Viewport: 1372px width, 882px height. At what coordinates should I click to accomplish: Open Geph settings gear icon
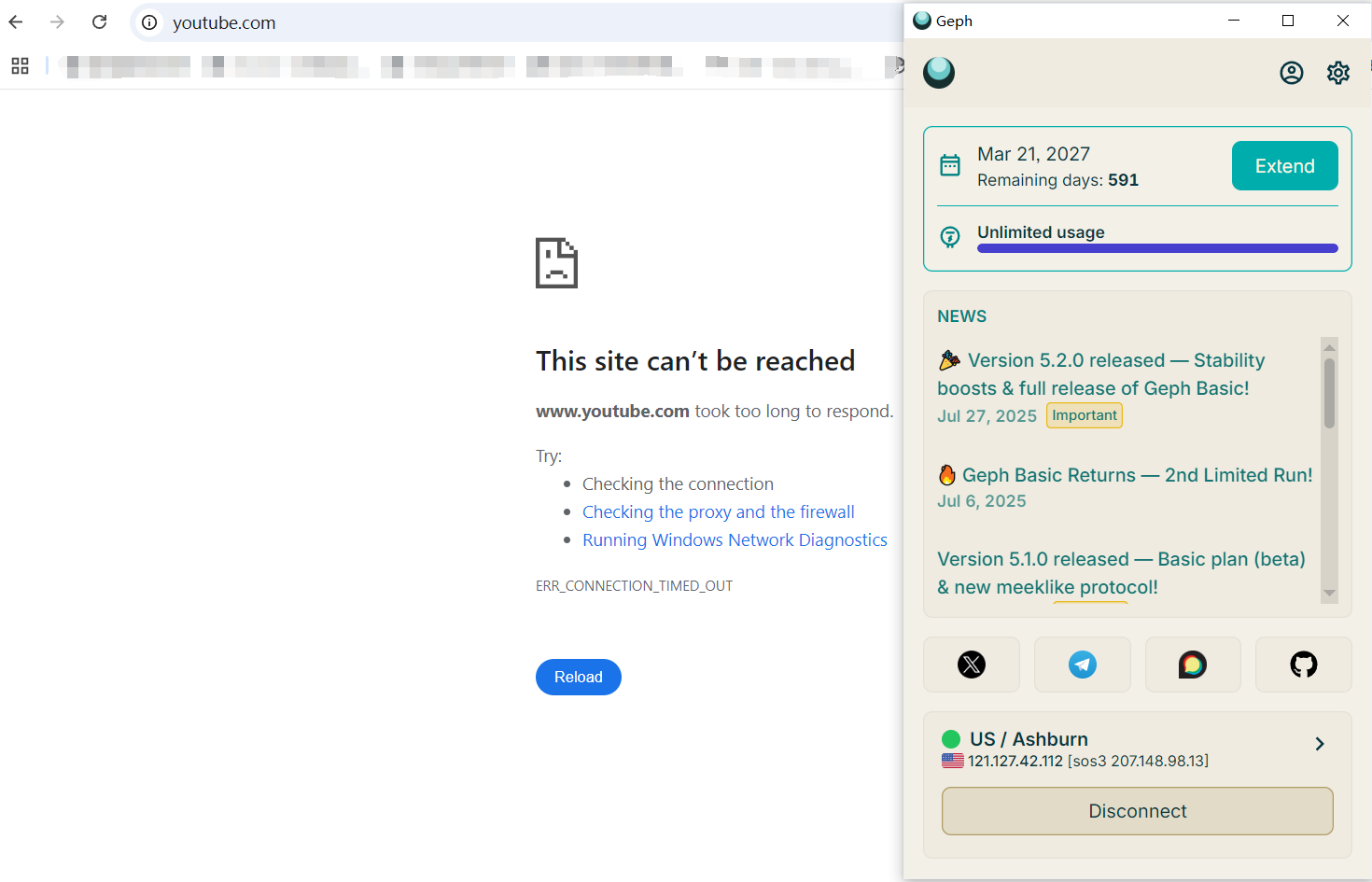(1338, 73)
